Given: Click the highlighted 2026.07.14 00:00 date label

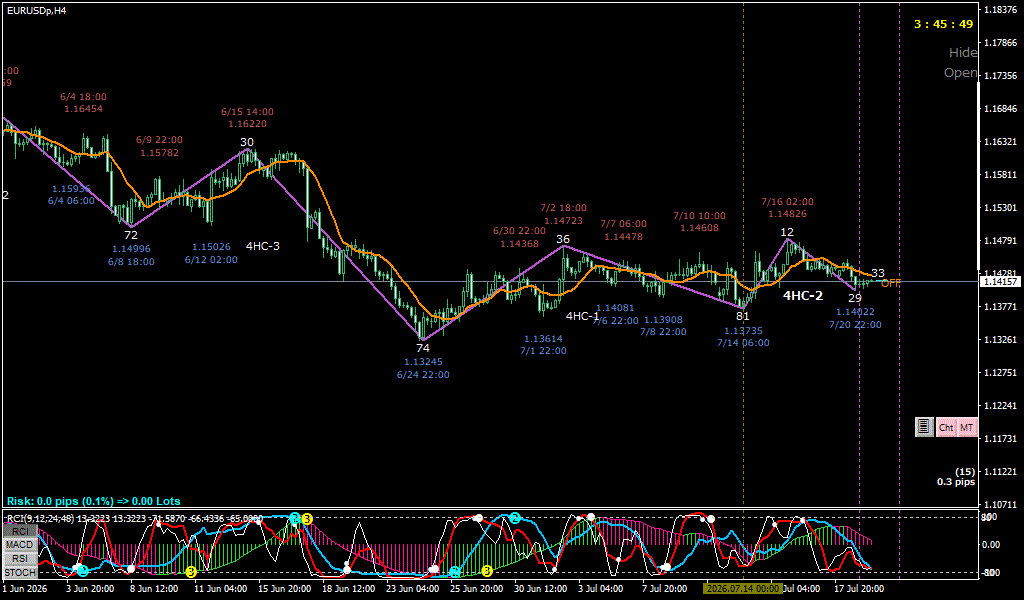Looking at the screenshot, I should click(x=743, y=588).
